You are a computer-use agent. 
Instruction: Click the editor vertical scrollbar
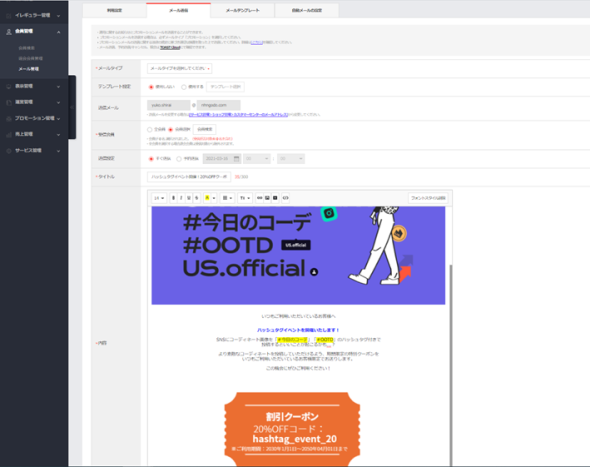(x=451, y=365)
